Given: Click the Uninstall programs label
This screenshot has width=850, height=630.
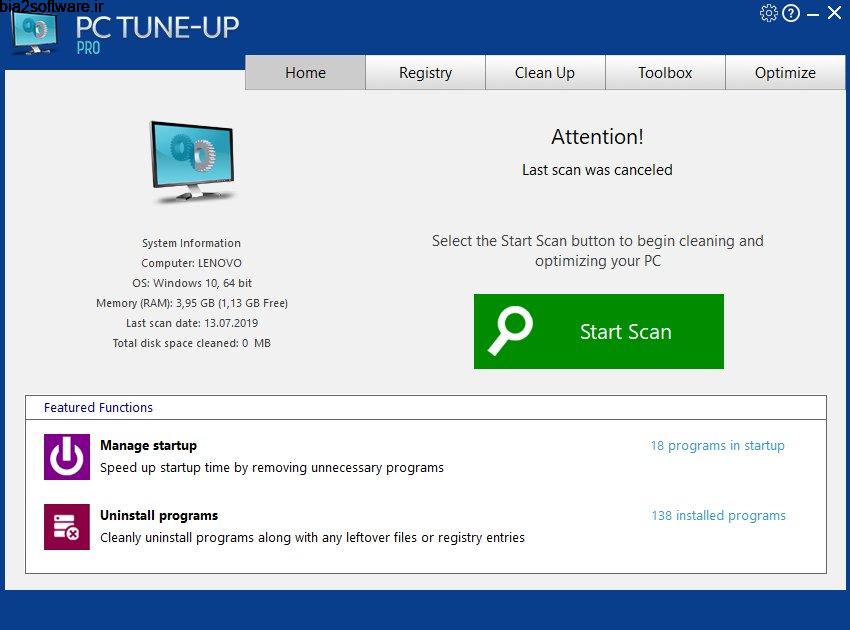Looking at the screenshot, I should (158, 515).
